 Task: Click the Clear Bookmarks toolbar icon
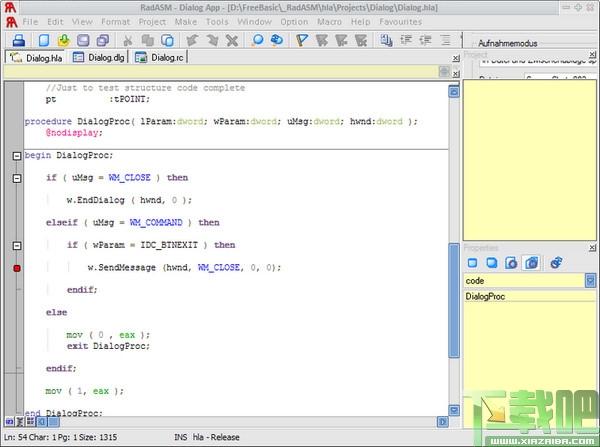(x=361, y=40)
